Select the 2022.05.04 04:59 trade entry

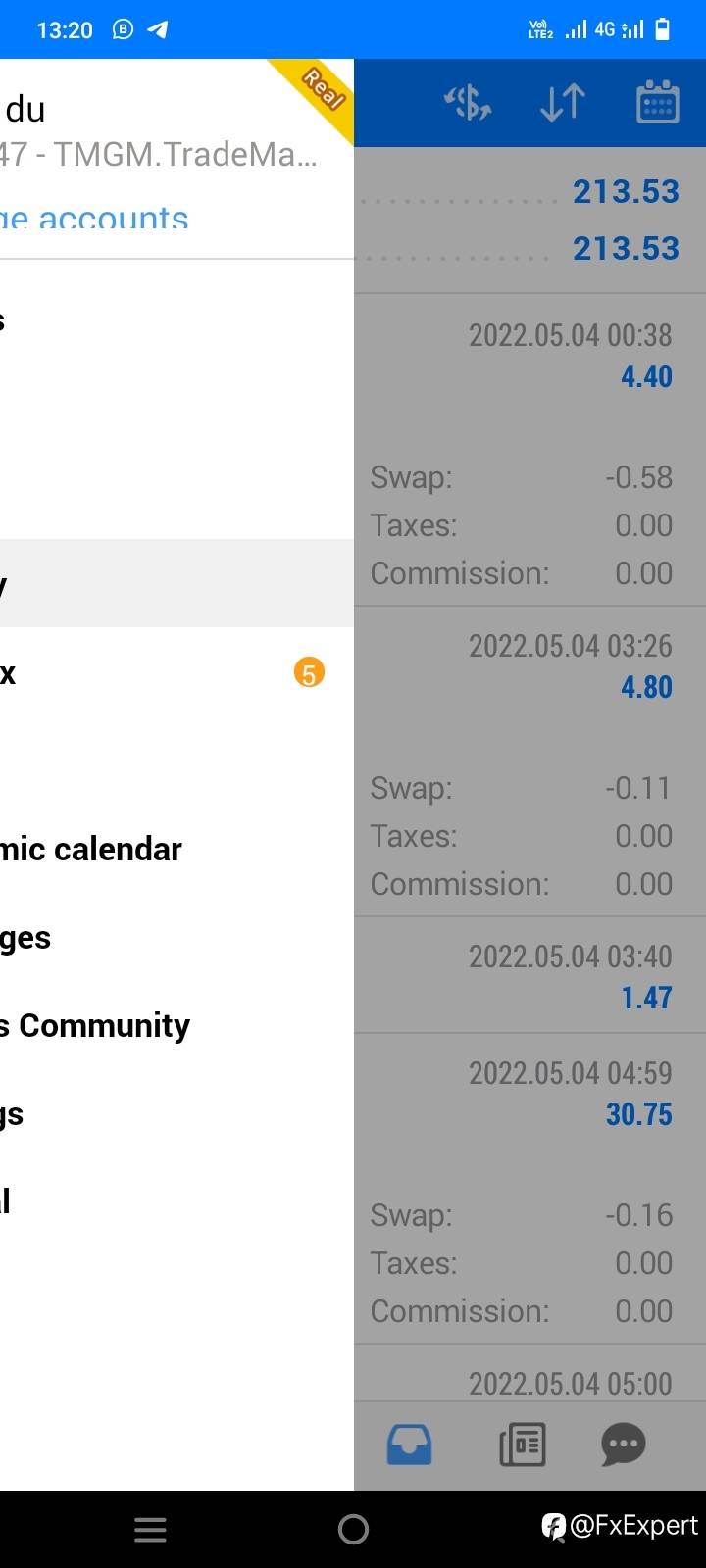point(529,1093)
